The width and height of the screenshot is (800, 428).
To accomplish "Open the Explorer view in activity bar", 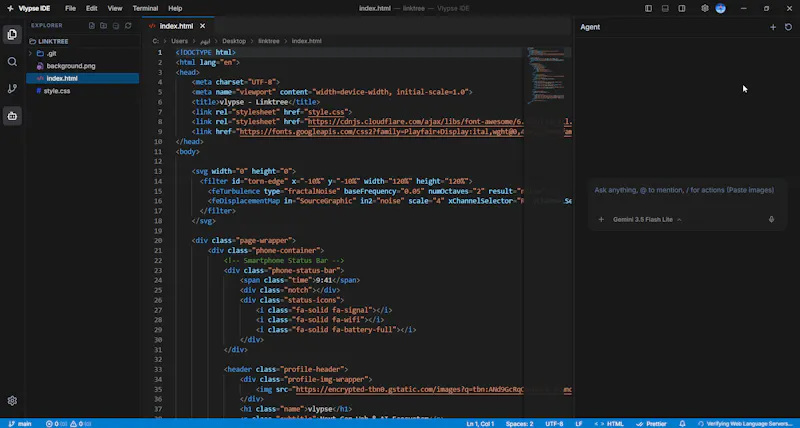I will [x=12, y=34].
